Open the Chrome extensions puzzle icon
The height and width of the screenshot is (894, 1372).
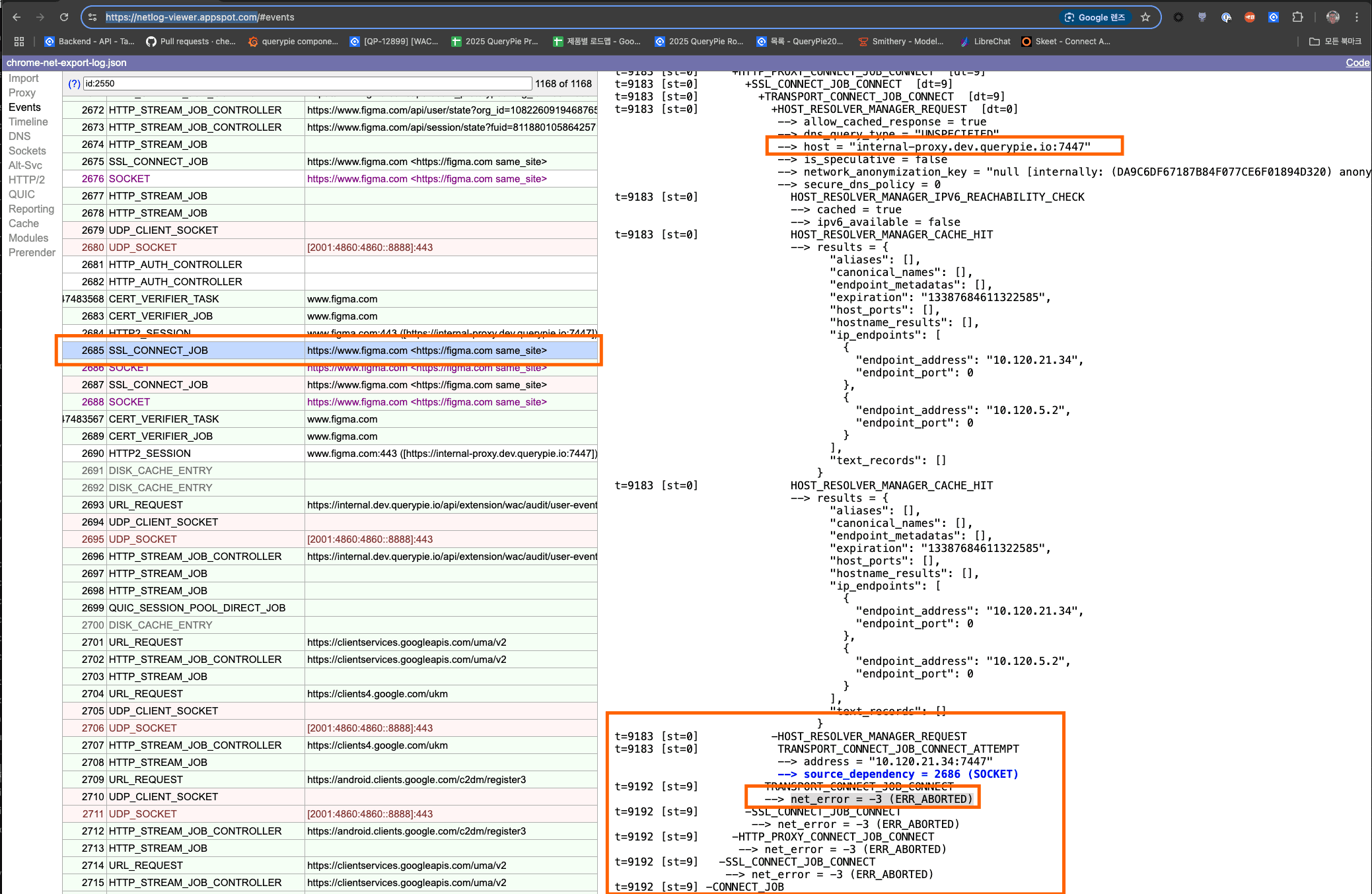(1297, 17)
